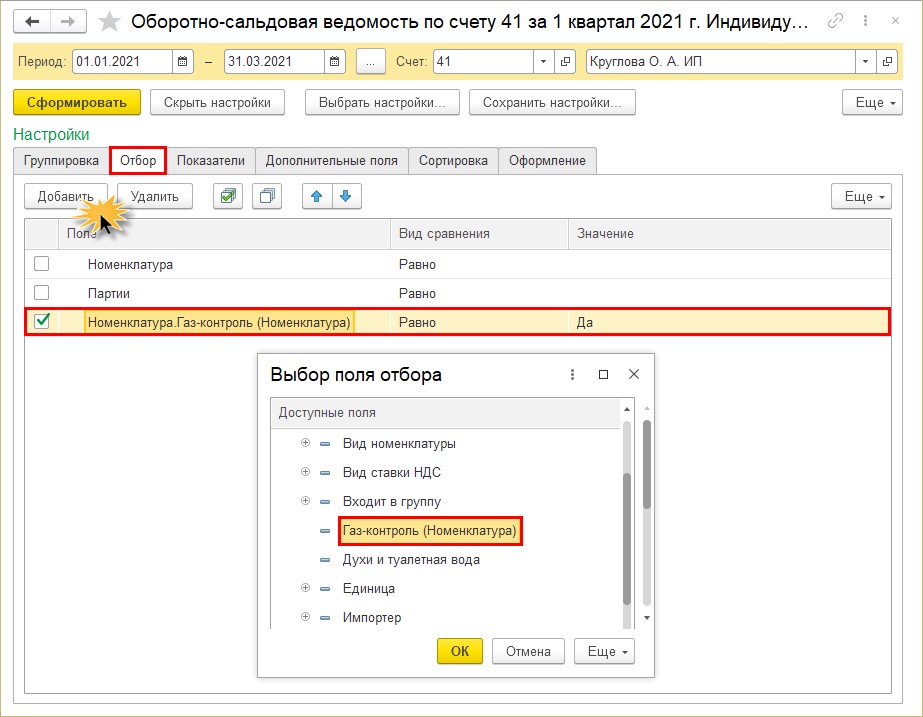Move filter row up with arrow icon
Viewport: 923px width, 717px height.
coord(318,197)
